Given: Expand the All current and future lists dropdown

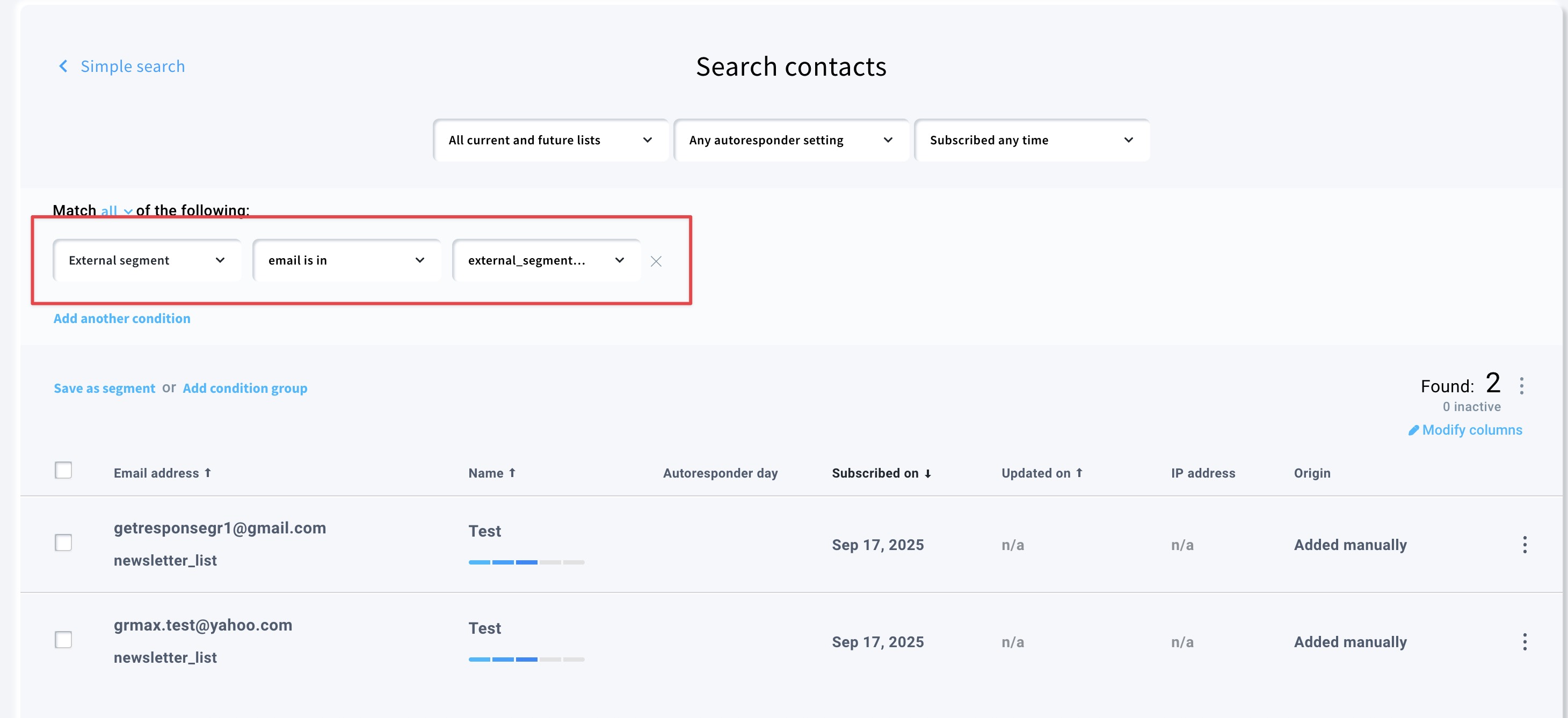Looking at the screenshot, I should (x=550, y=141).
